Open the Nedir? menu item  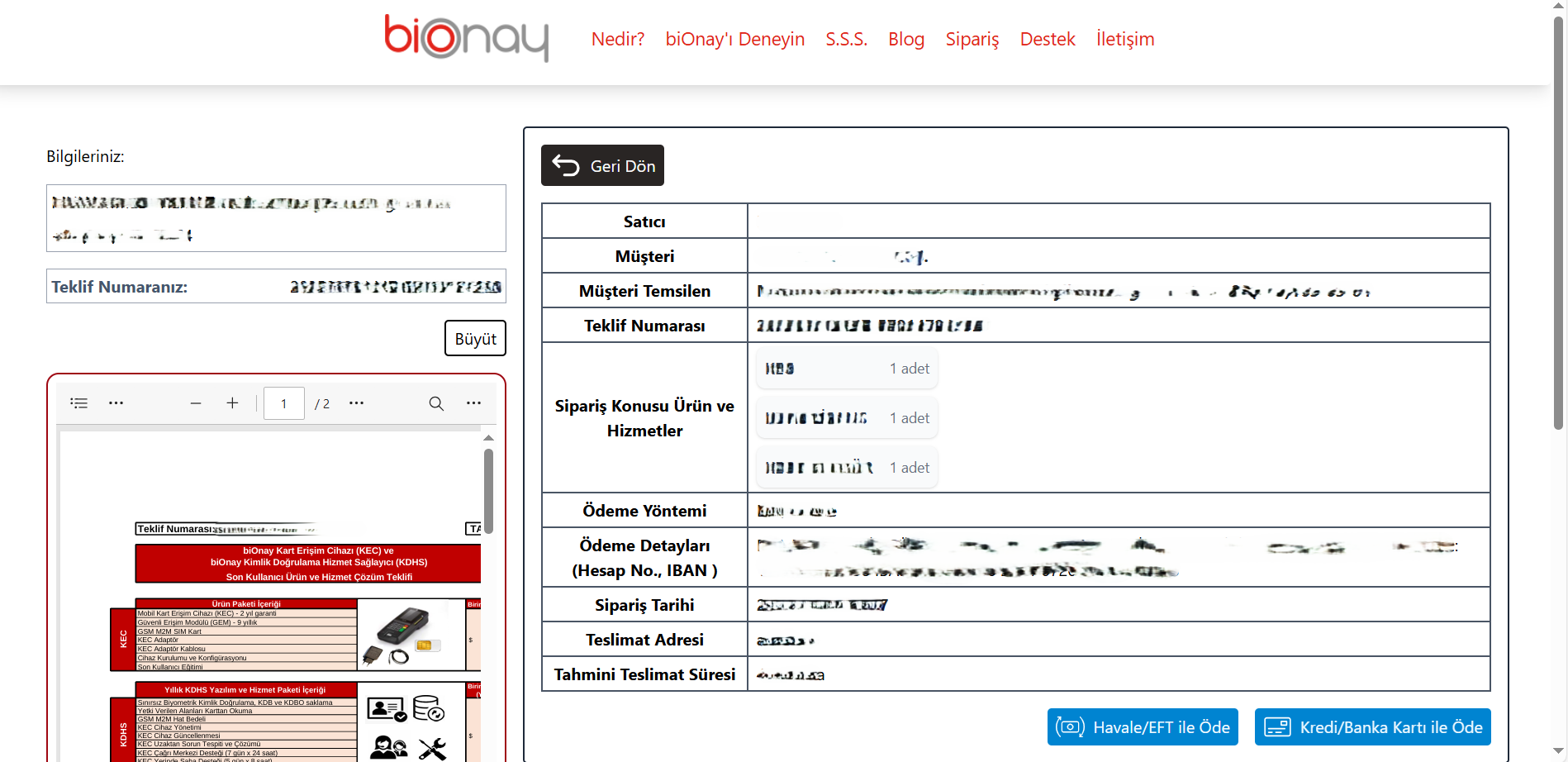tap(617, 39)
